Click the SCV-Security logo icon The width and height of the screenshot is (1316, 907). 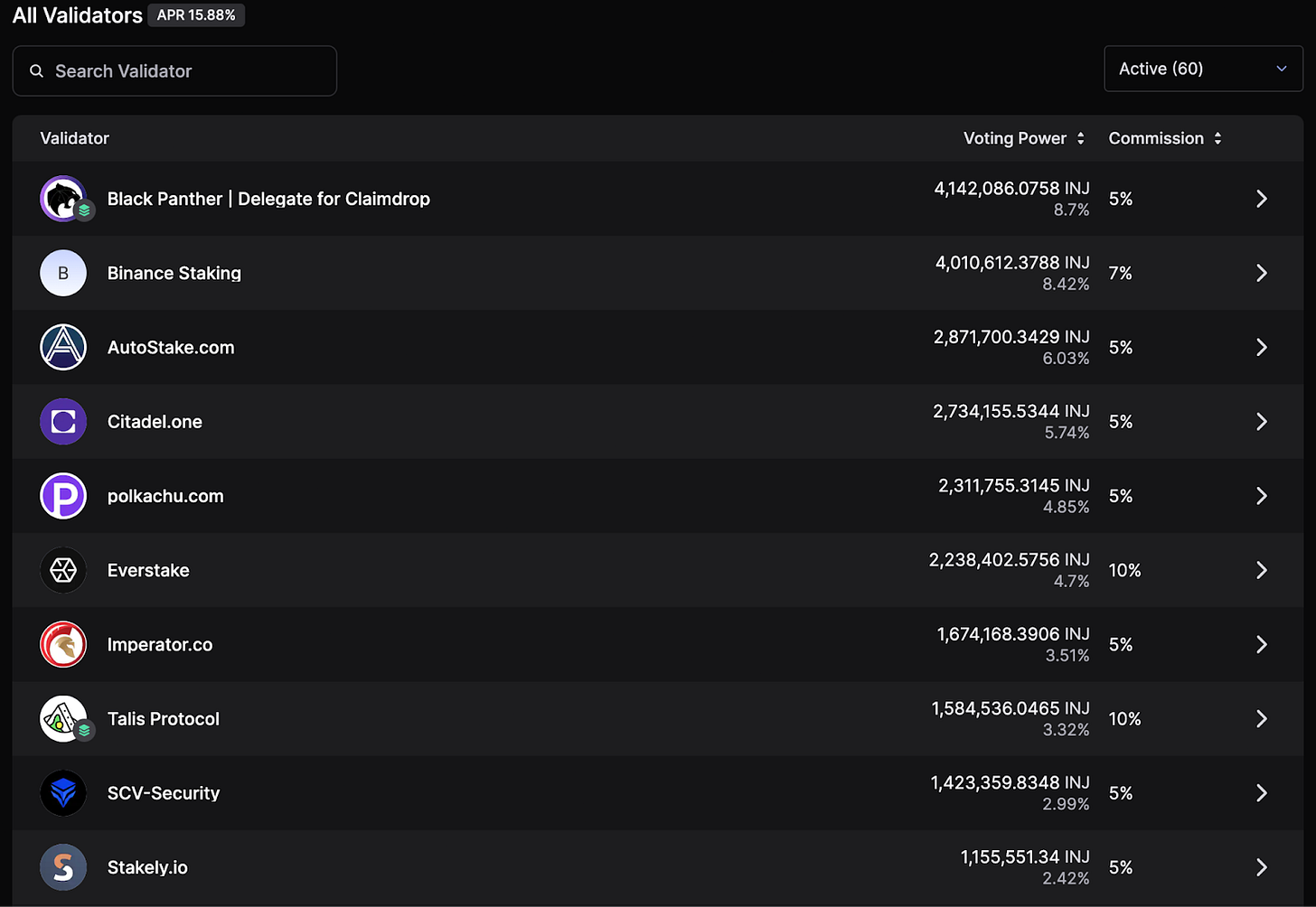coord(63,792)
